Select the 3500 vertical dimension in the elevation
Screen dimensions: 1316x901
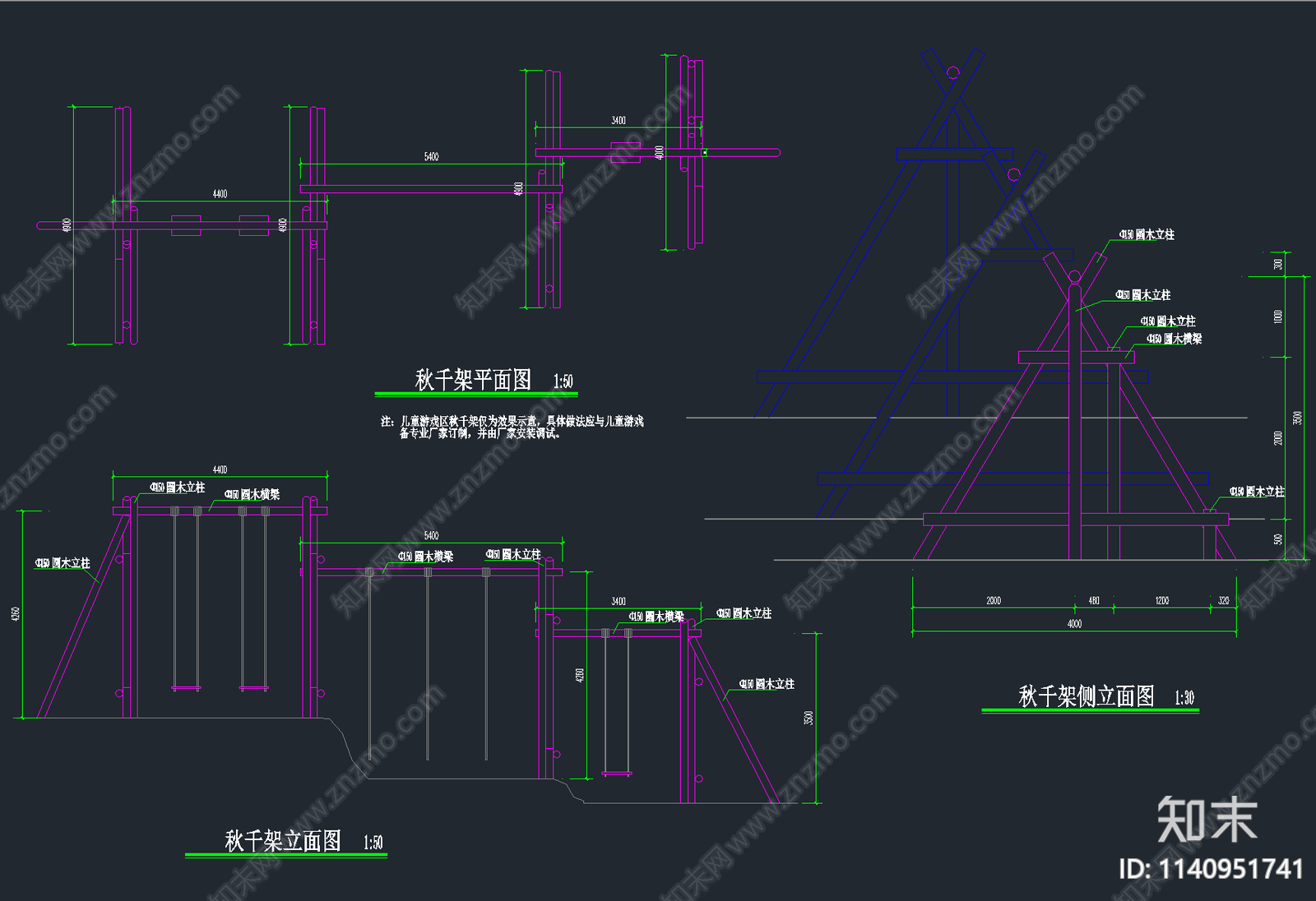coord(809,718)
